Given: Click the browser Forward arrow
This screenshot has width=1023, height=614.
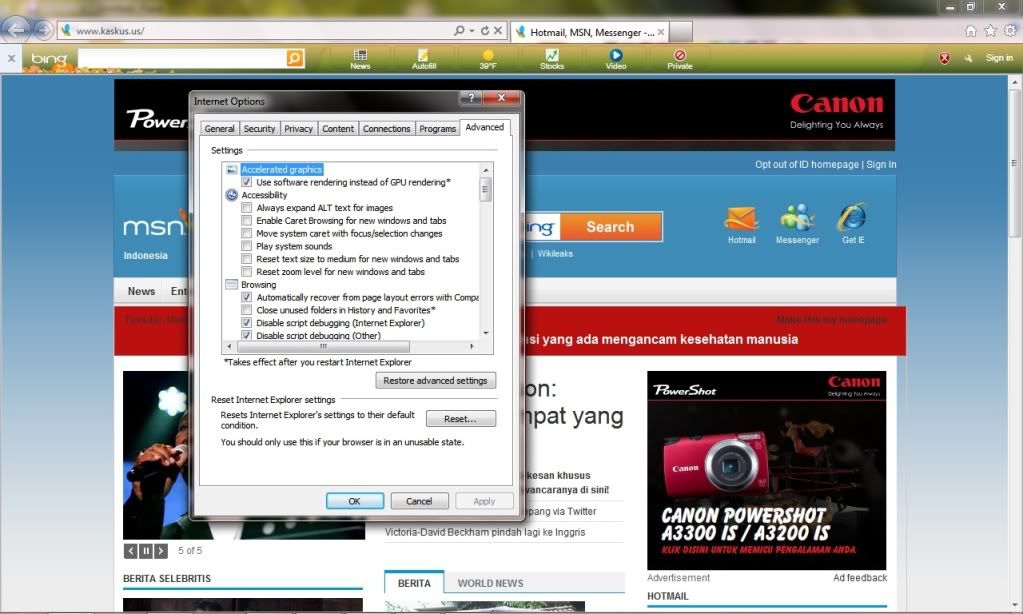Looking at the screenshot, I should click(43, 29).
